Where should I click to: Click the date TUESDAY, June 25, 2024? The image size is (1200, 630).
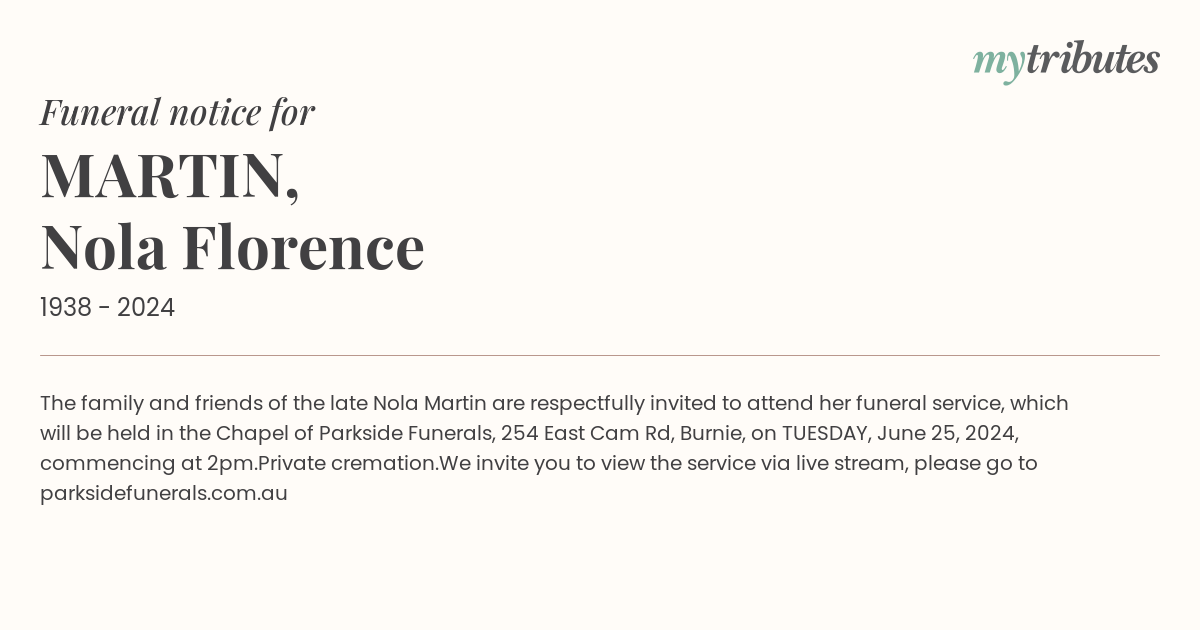click(899, 433)
